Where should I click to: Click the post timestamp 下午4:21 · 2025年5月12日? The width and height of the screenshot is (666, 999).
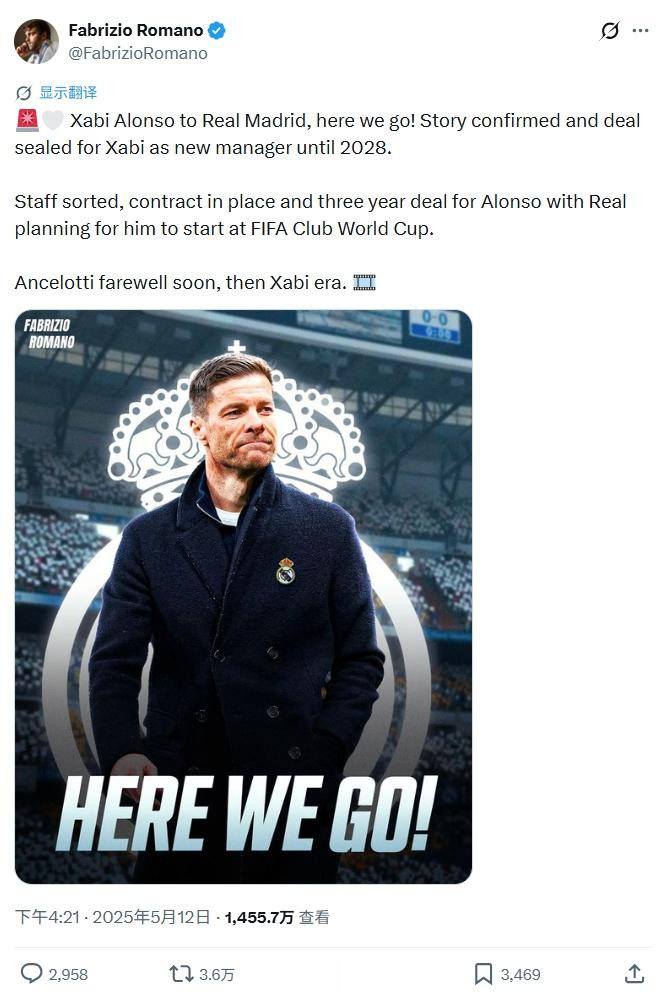pyautogui.click(x=113, y=917)
